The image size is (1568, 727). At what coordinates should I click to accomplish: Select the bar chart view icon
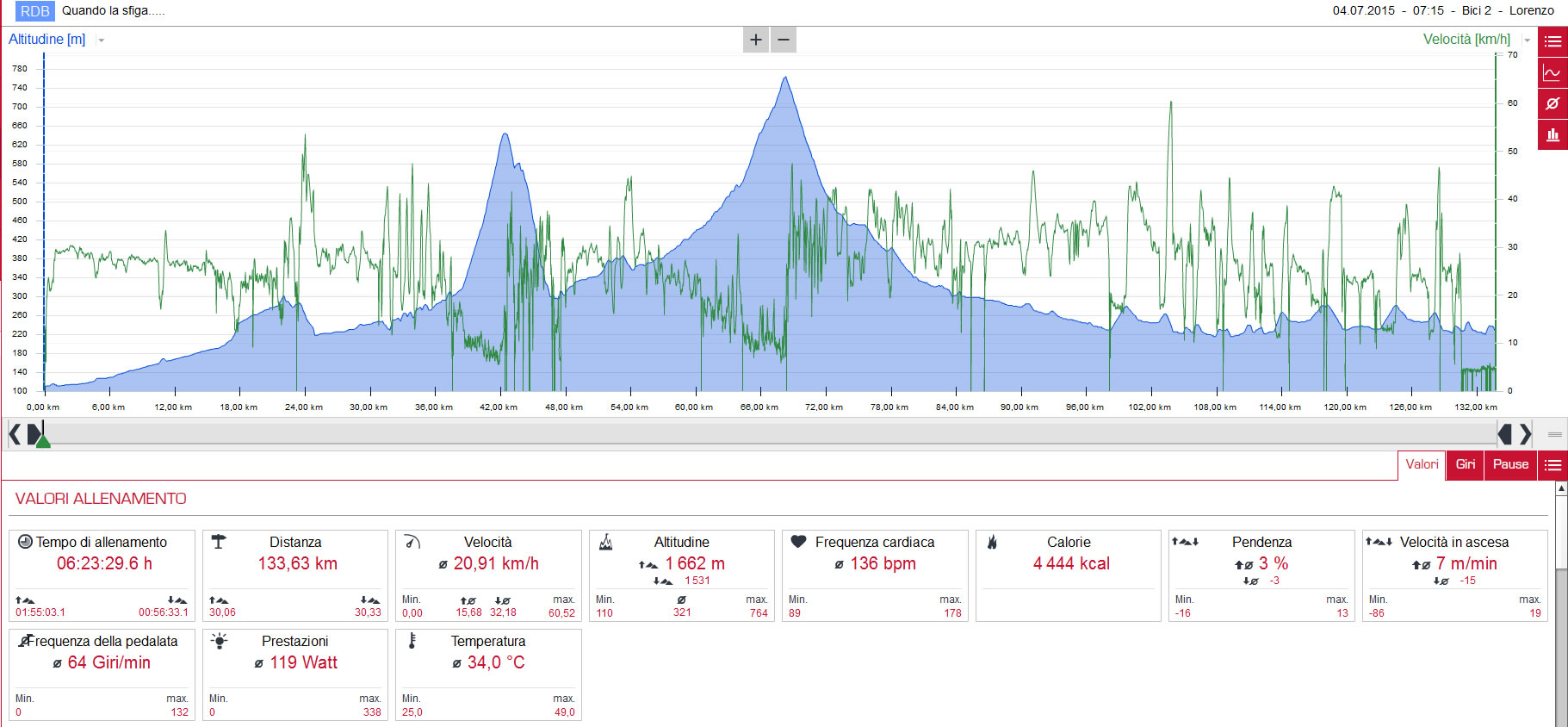[x=1553, y=134]
